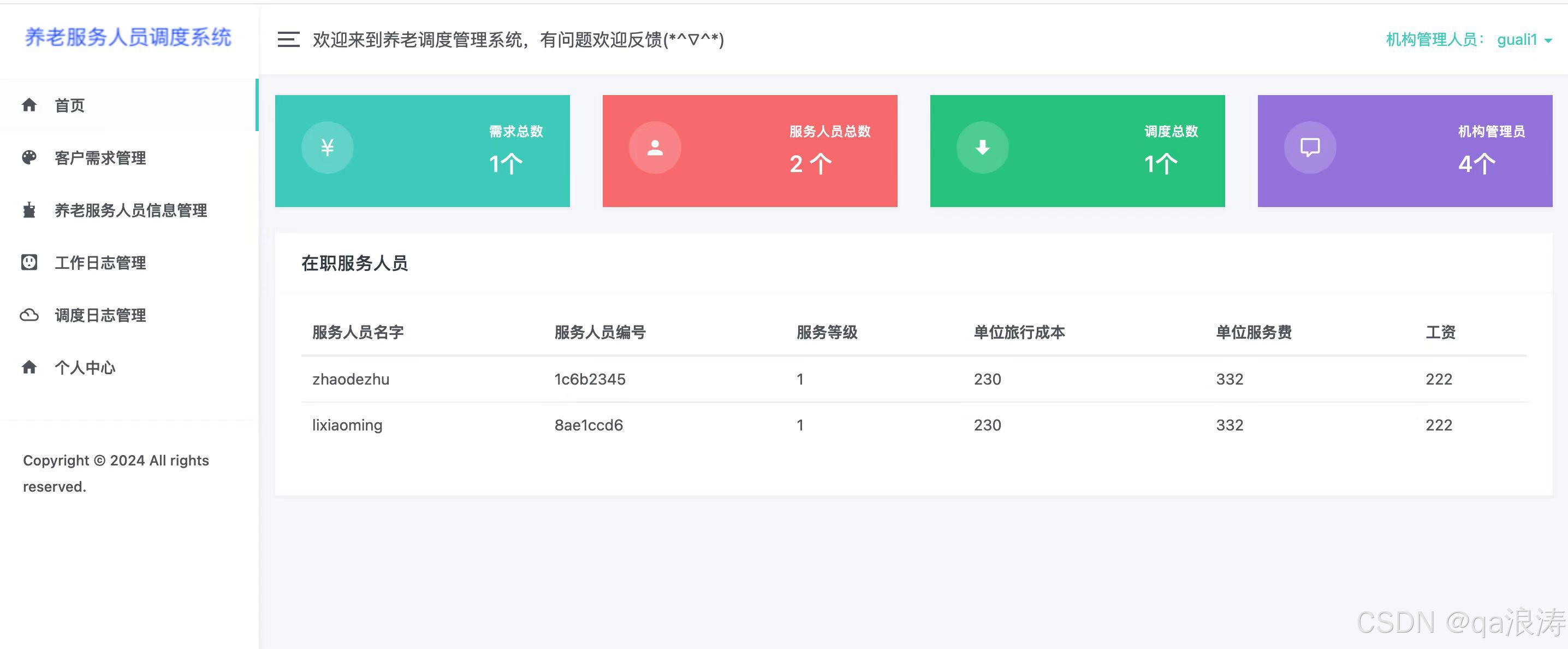This screenshot has width=1568, height=649.
Task: Click the 养老服务人员调度系统 logo title
Action: tap(128, 37)
